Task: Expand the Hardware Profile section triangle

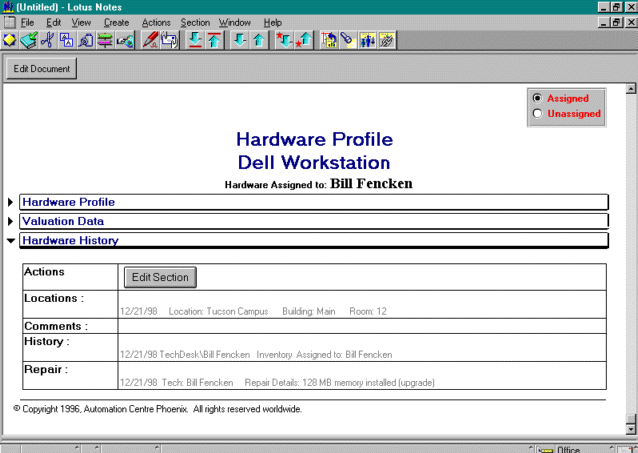Action: pyautogui.click(x=11, y=202)
